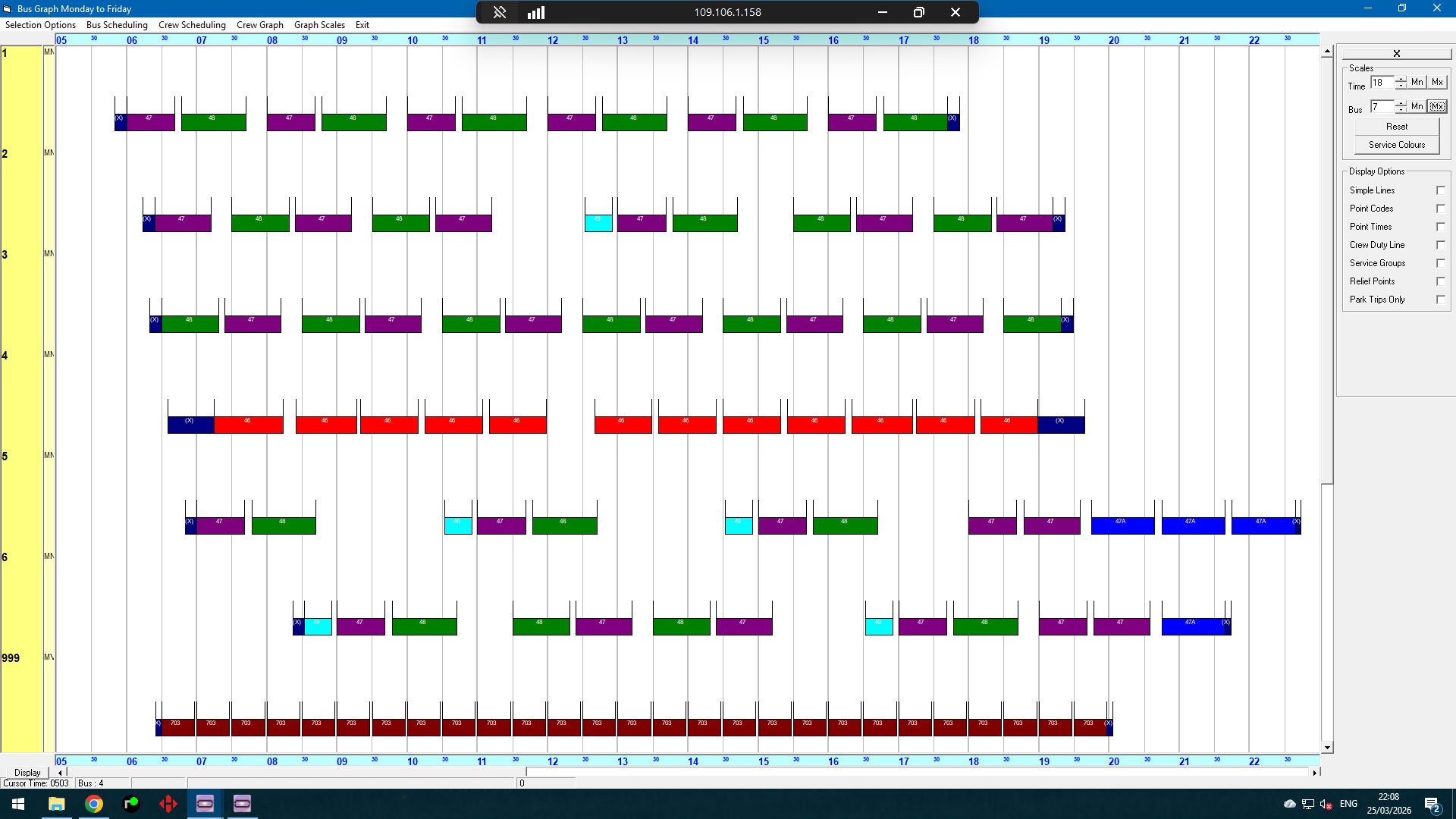Viewport: 1456px width, 819px height.
Task: Open the notification center icon
Action: click(x=1432, y=804)
